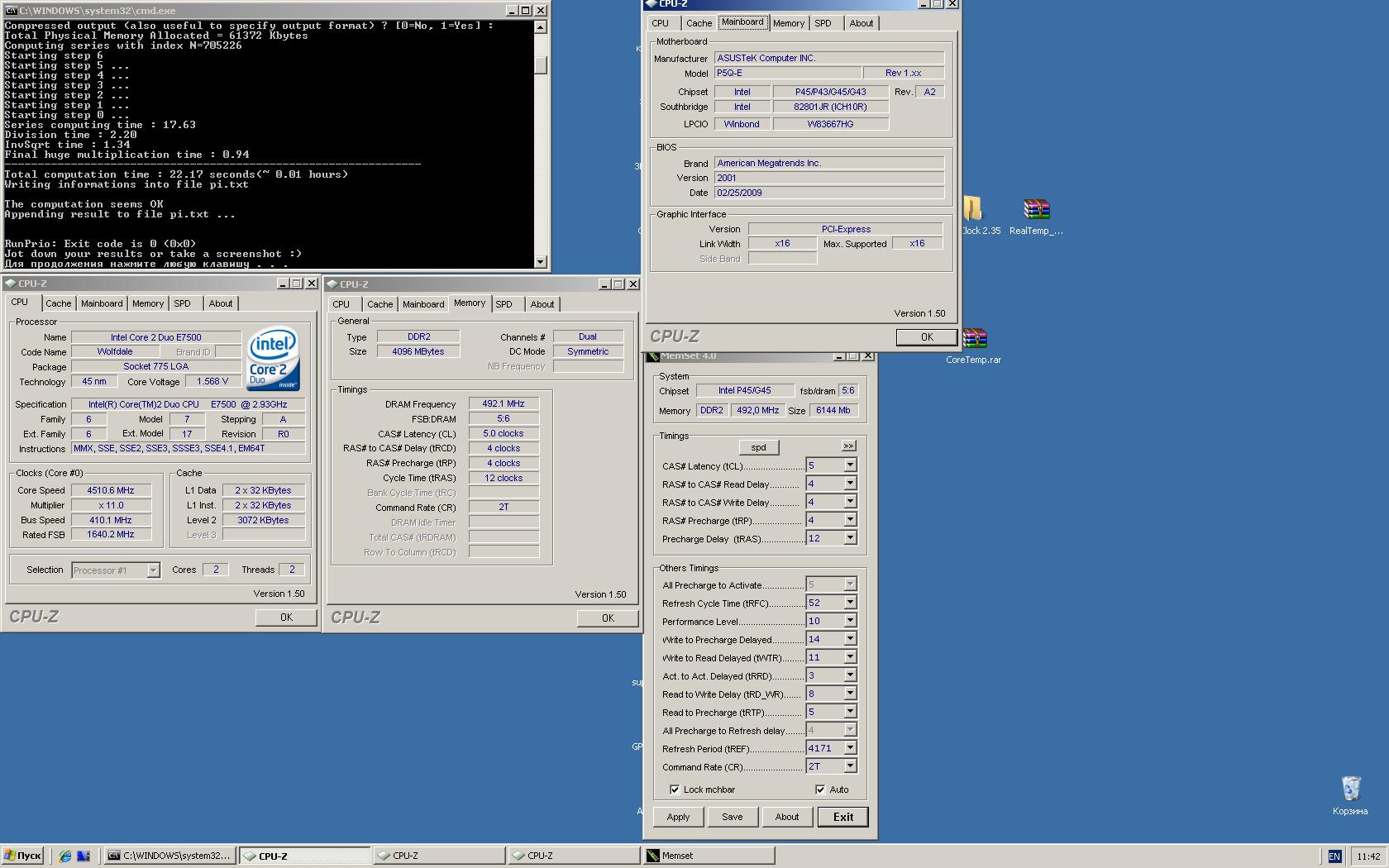Open the Precharge Delay (tRAS) dropdown

click(x=849, y=538)
